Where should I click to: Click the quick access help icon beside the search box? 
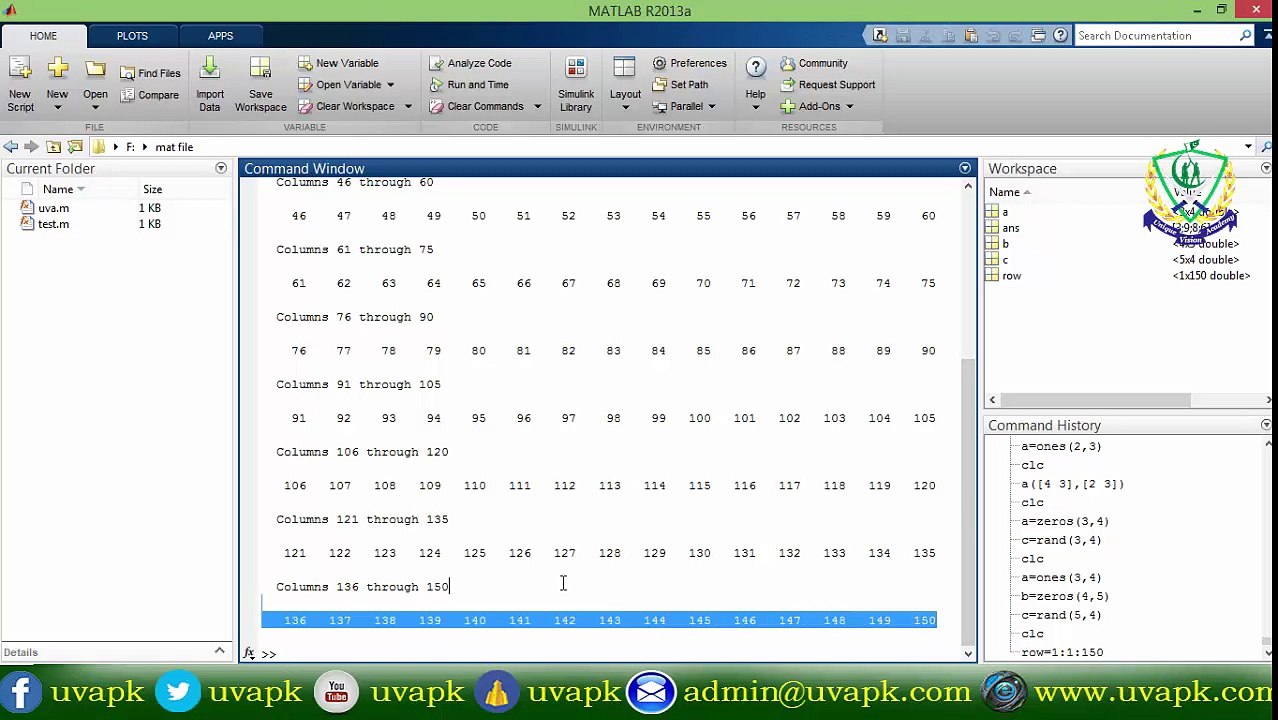1060,35
